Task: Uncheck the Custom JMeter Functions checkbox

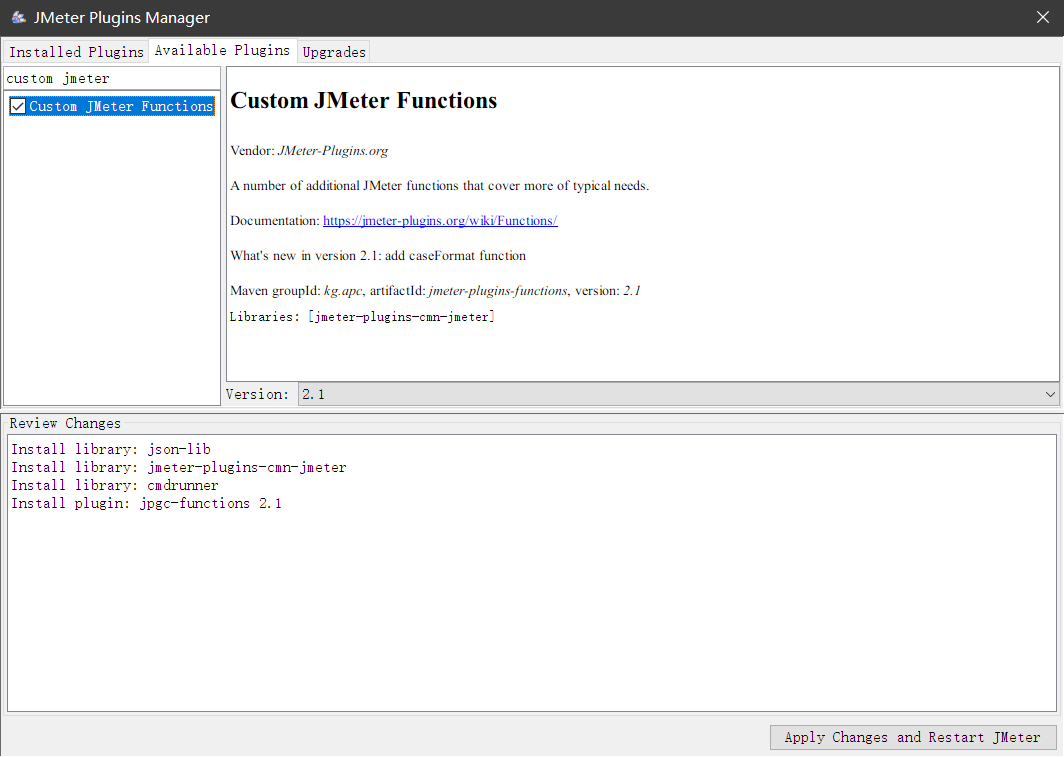Action: pos(18,106)
